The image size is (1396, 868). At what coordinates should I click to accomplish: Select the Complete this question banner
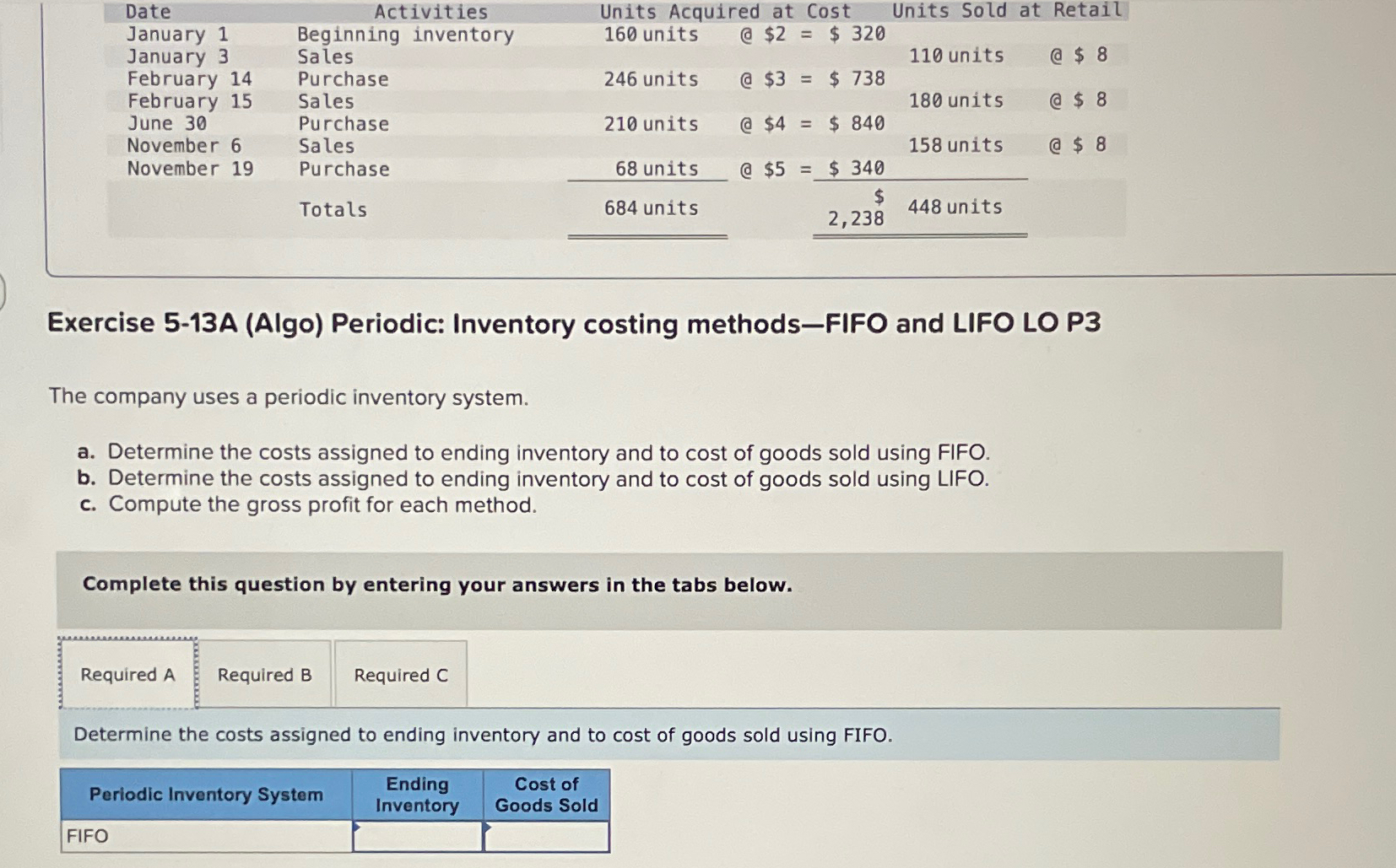coord(436,584)
